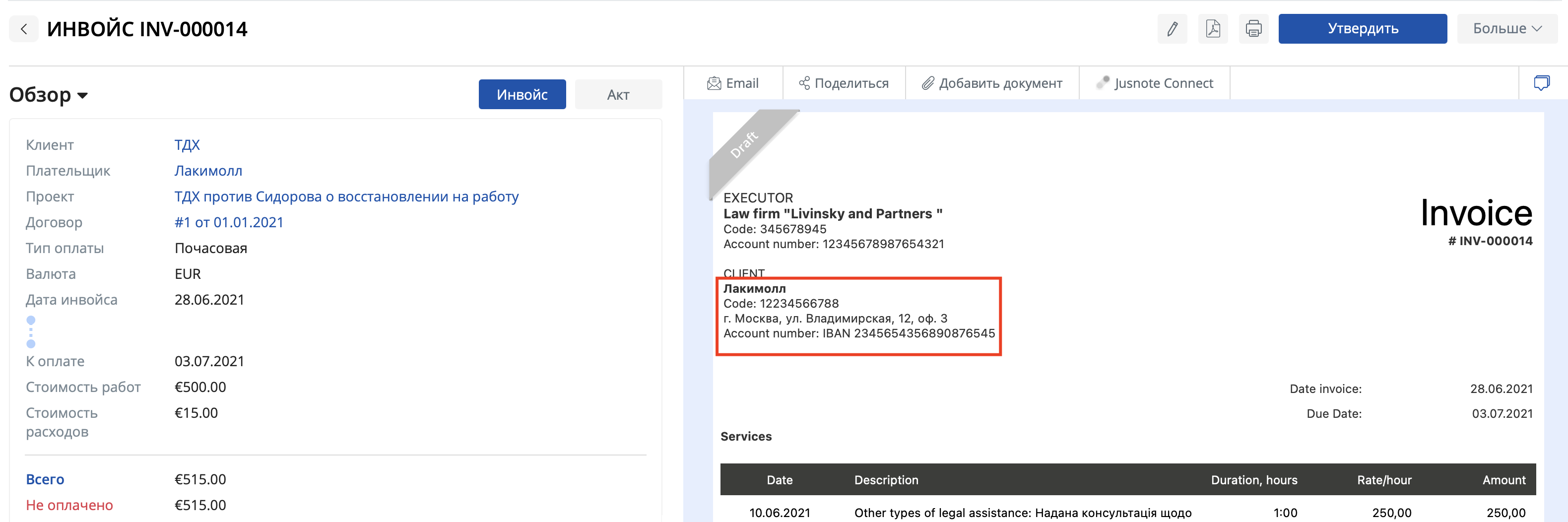Click the Description column header
Screen dimensions: 1568x522
886,480
